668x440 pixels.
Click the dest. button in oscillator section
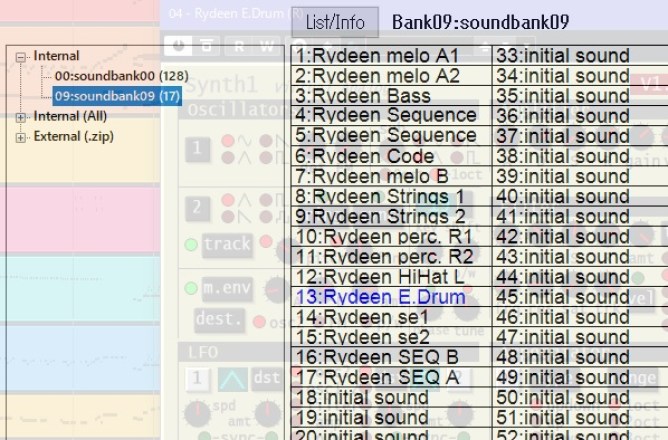click(x=220, y=320)
